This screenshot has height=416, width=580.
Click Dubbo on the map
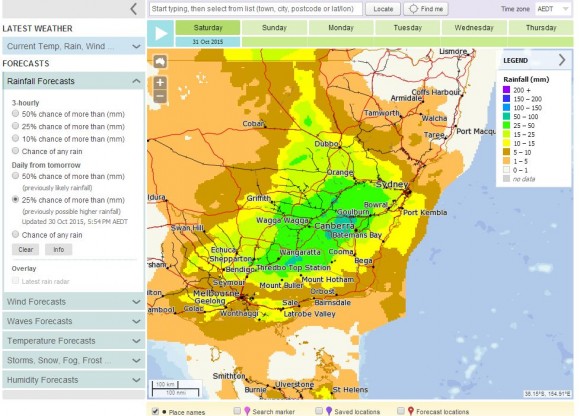[x=326, y=144]
